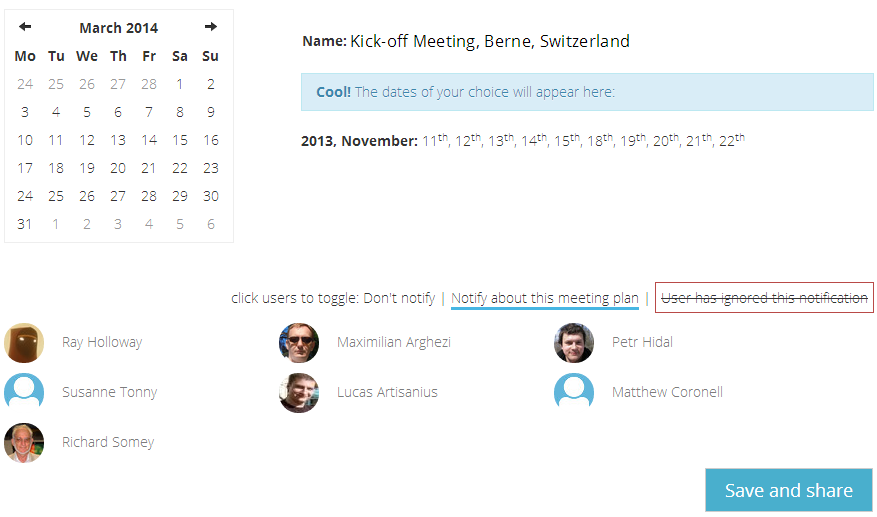This screenshot has width=877, height=517.
Task: Pick March 31 in the calendar
Action: tap(25, 224)
